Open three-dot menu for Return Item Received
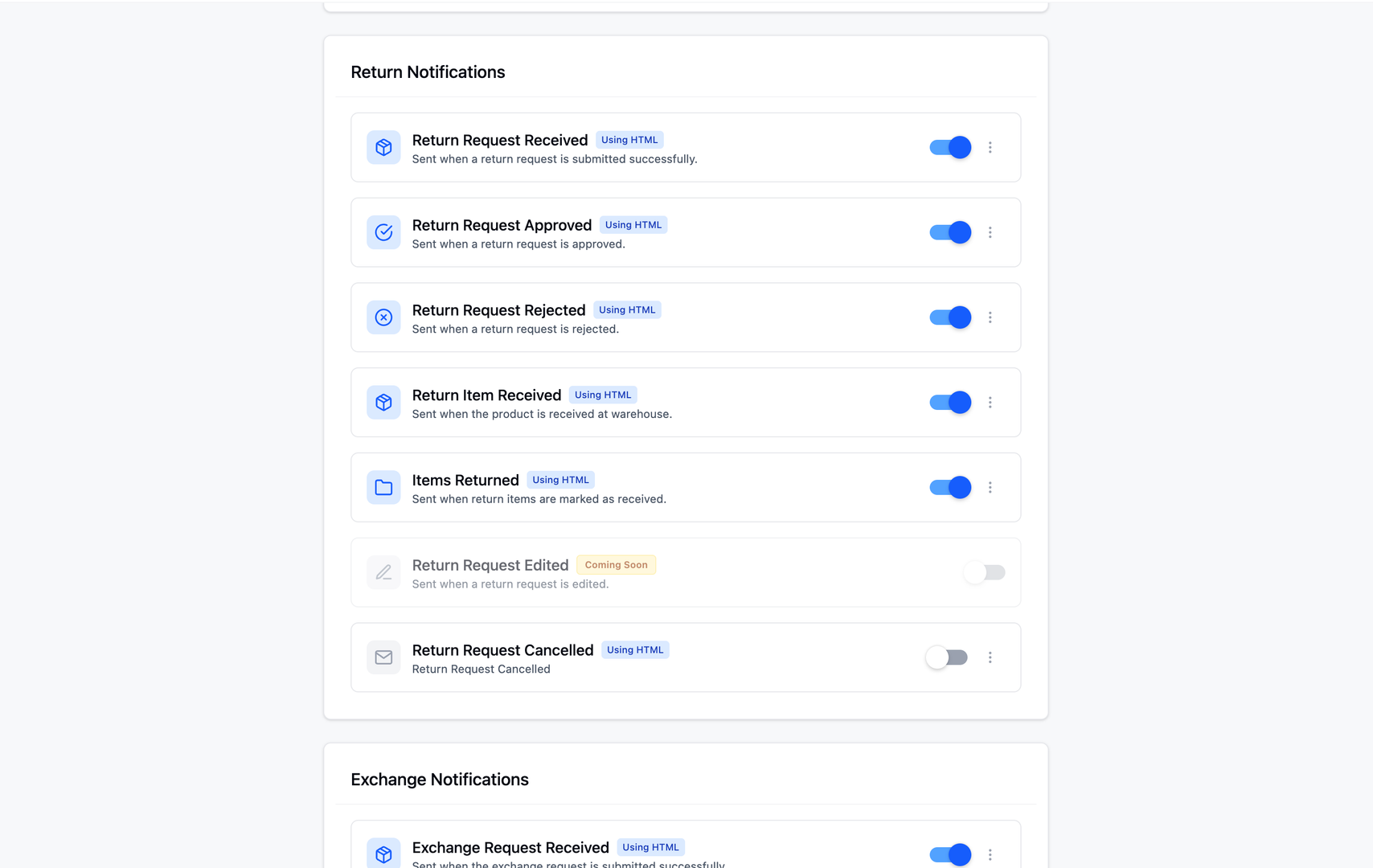Viewport: 1373px width, 868px height. click(990, 402)
